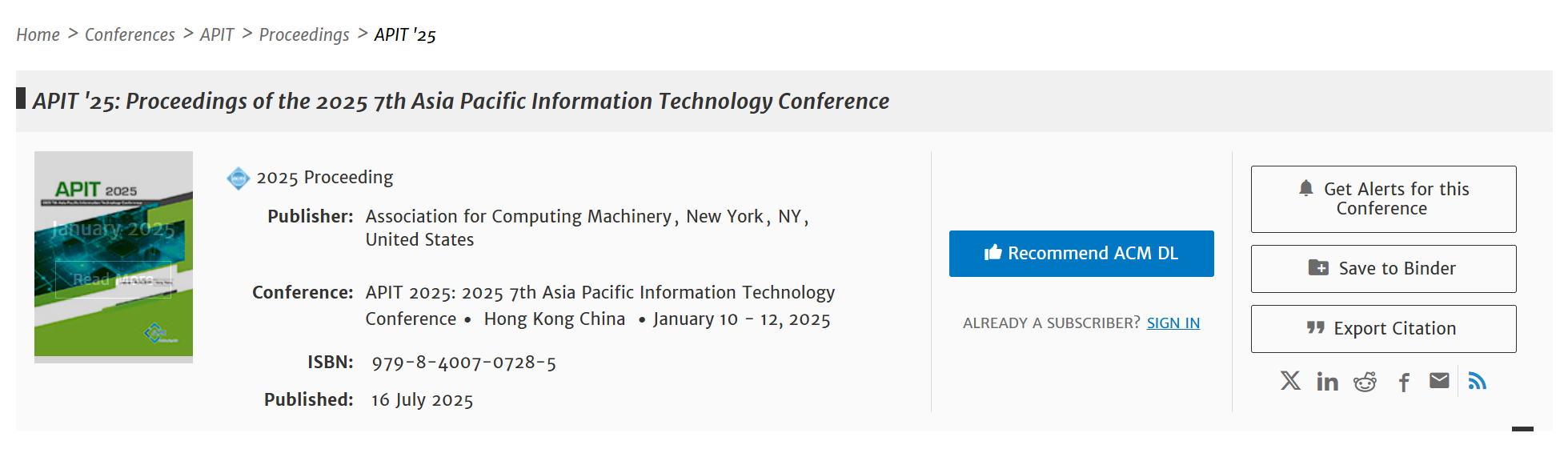Click the ACM proceeding diamond badge icon
Screen dimensions: 1568x465
239,178
